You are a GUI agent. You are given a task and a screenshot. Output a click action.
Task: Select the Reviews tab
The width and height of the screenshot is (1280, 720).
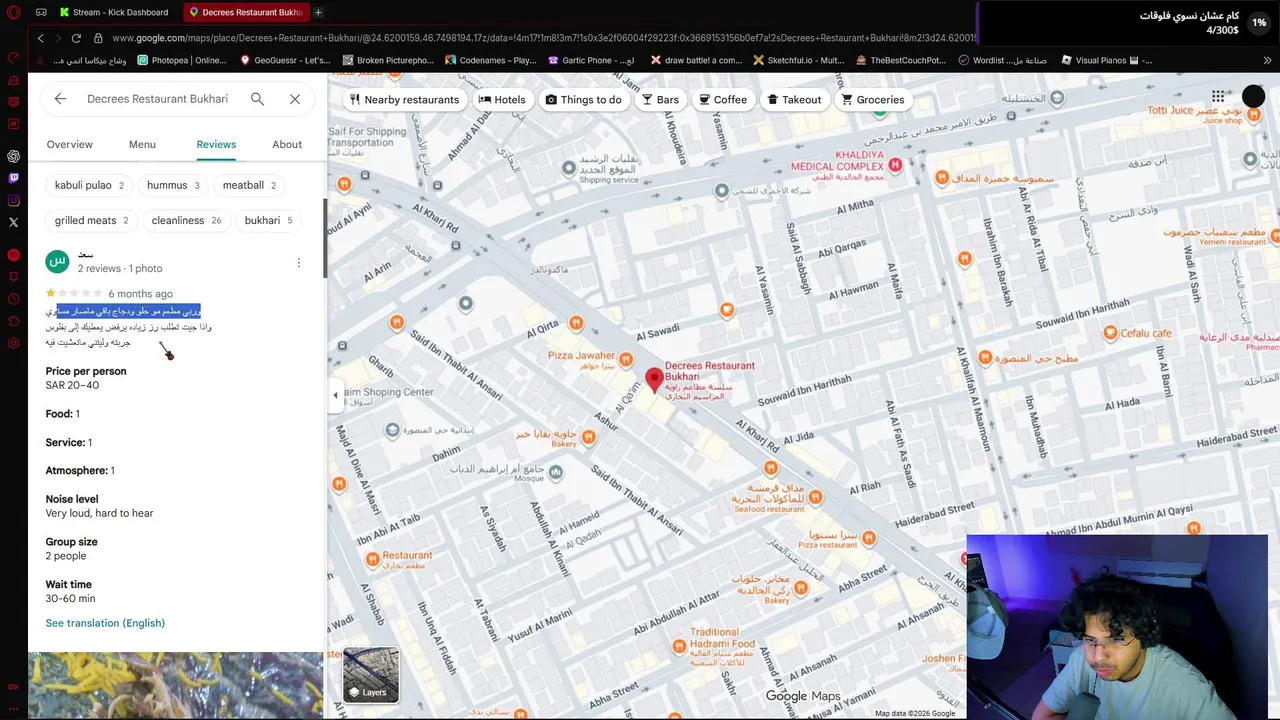point(216,144)
